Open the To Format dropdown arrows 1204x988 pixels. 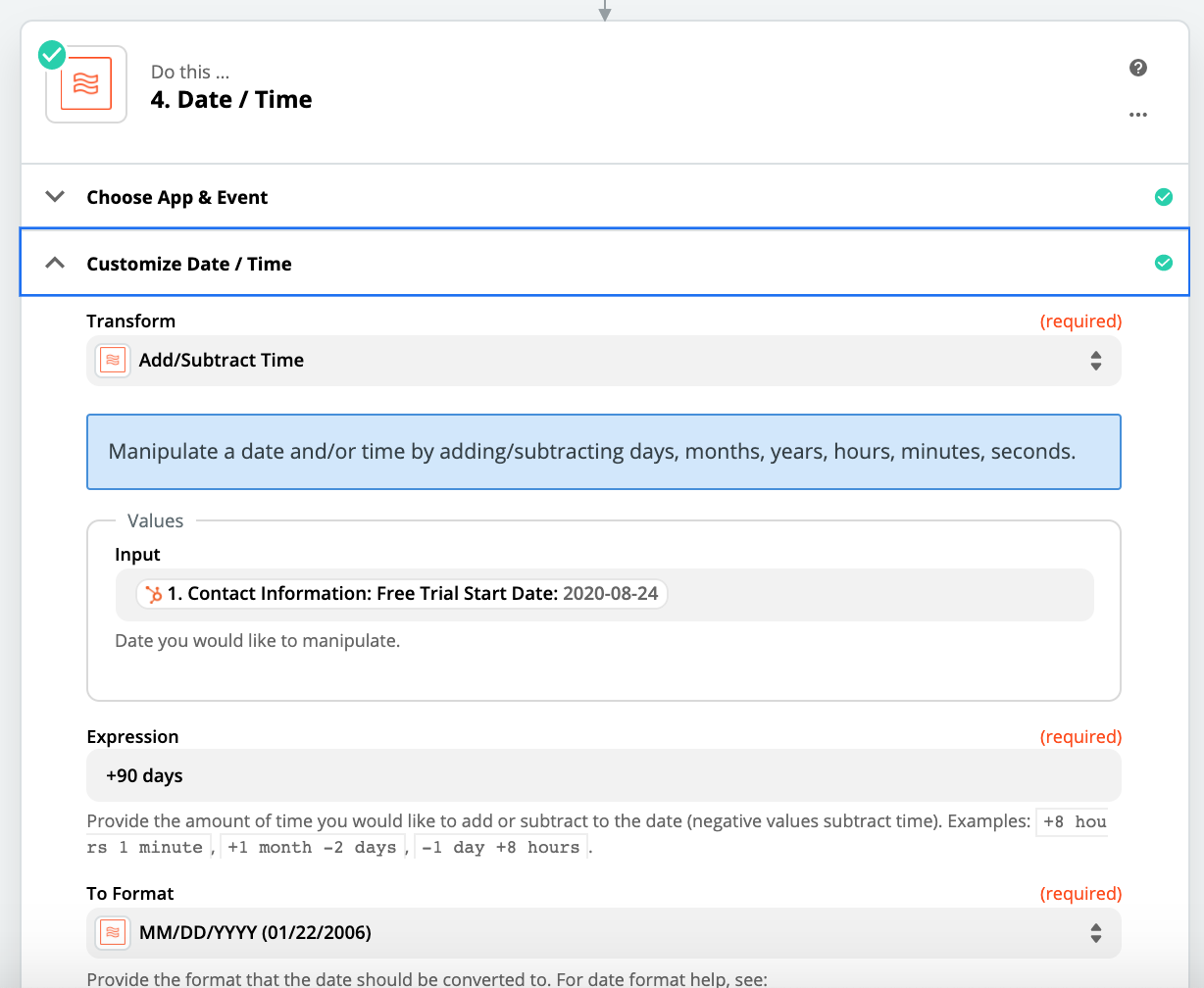click(1095, 932)
